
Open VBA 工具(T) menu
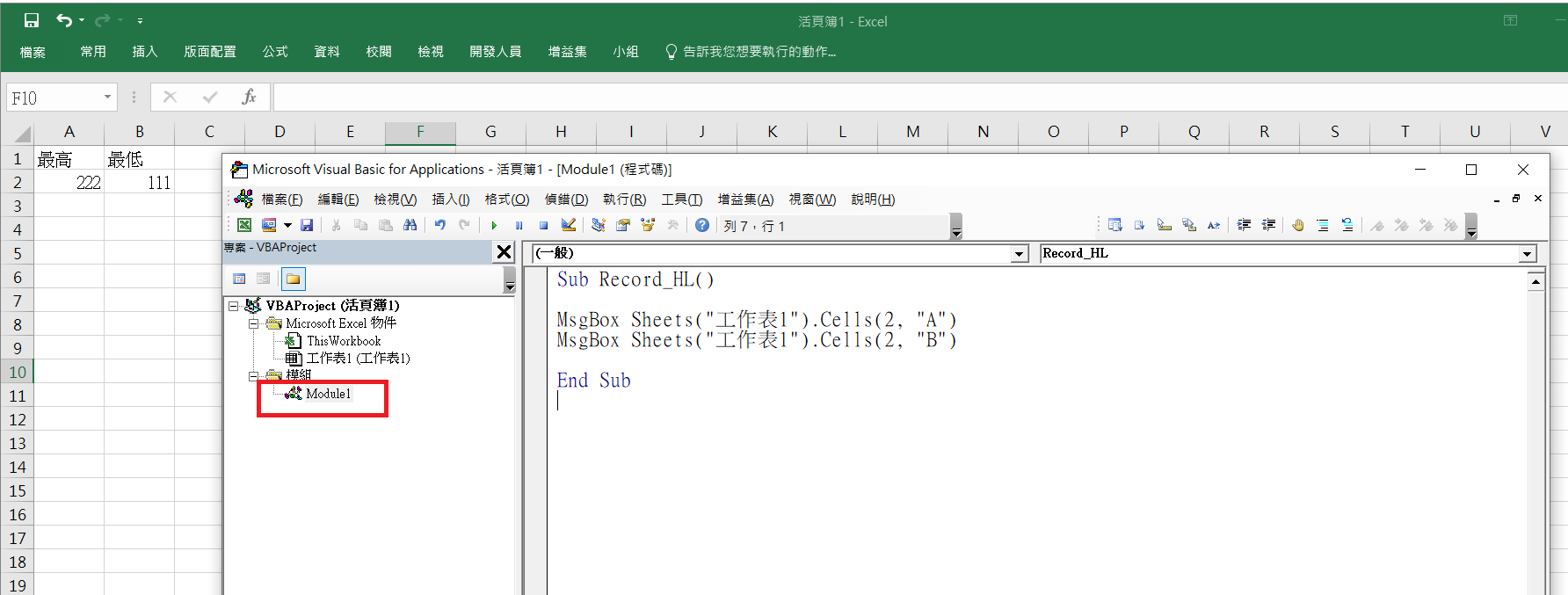pos(682,200)
